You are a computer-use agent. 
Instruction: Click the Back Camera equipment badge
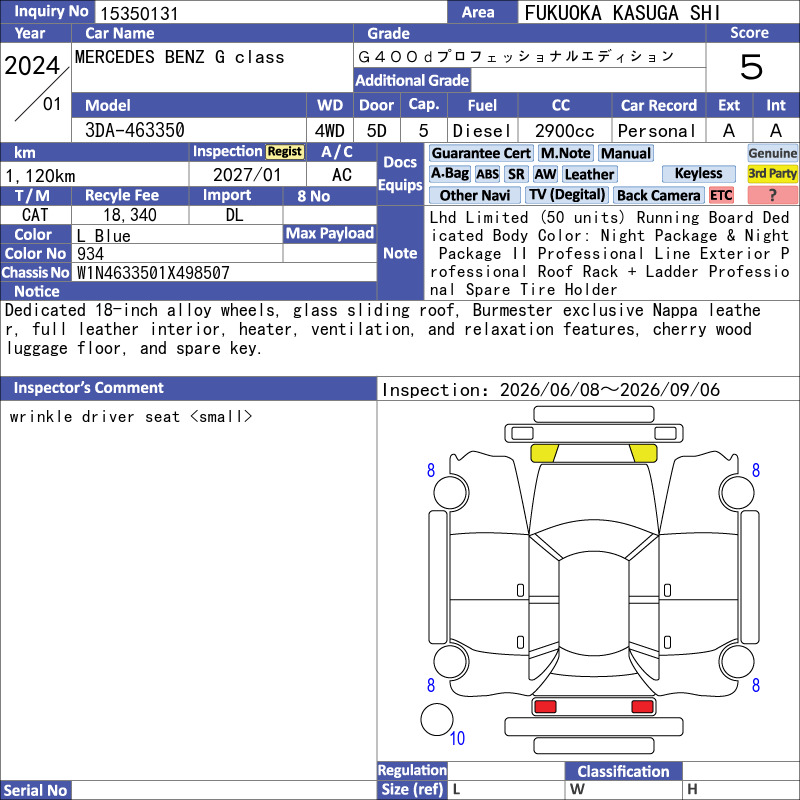(659, 195)
